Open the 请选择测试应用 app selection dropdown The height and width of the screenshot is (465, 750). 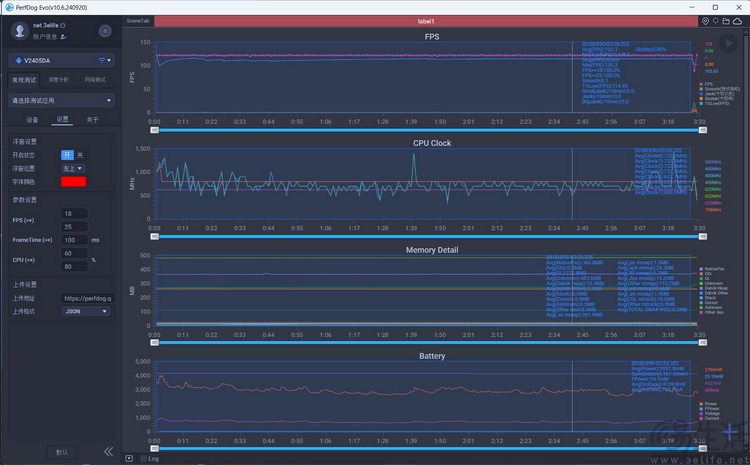tap(62, 100)
